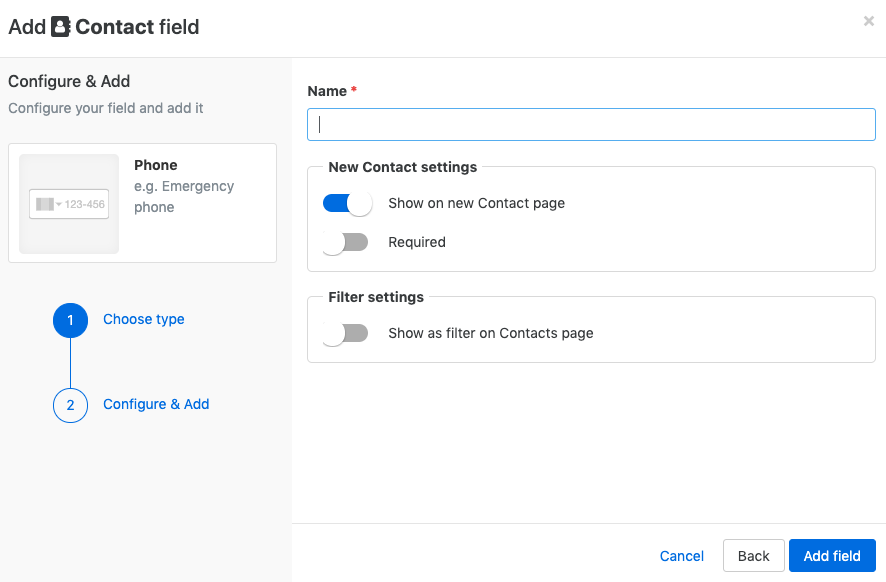The height and width of the screenshot is (582, 886).
Task: Disable Show on new Contact page toggle
Action: point(347,203)
